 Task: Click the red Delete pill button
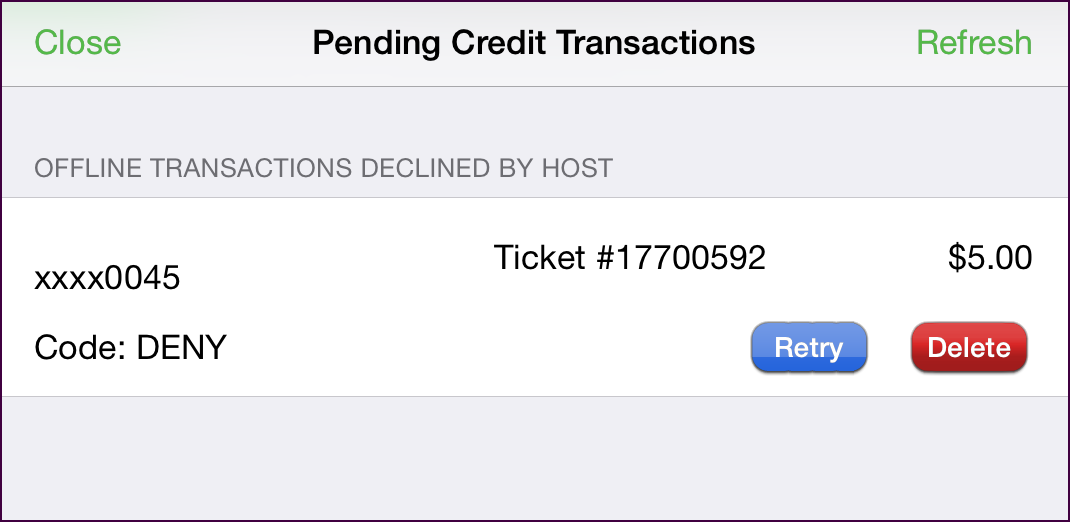(969, 347)
